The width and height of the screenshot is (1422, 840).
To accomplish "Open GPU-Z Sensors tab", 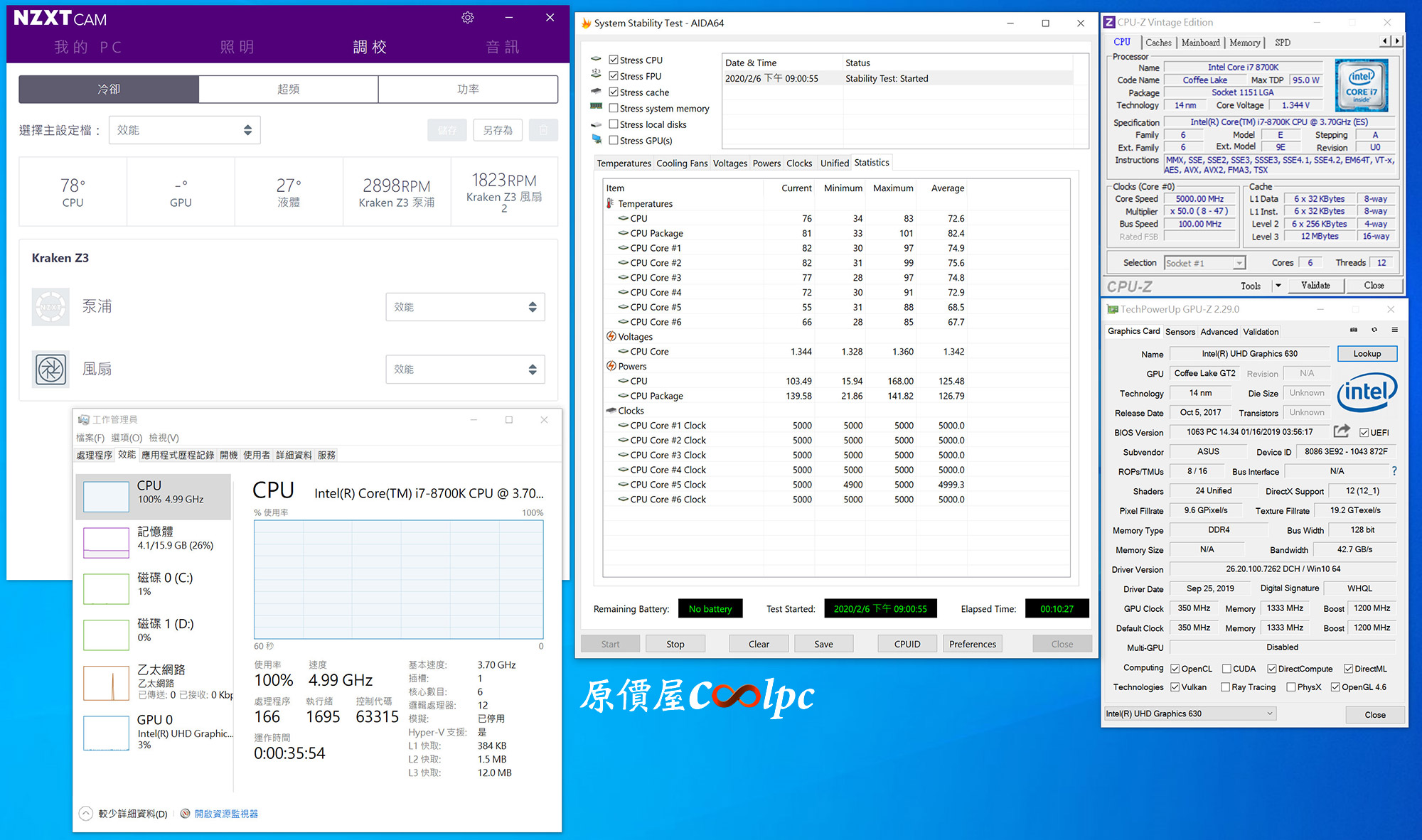I will coord(1180,332).
